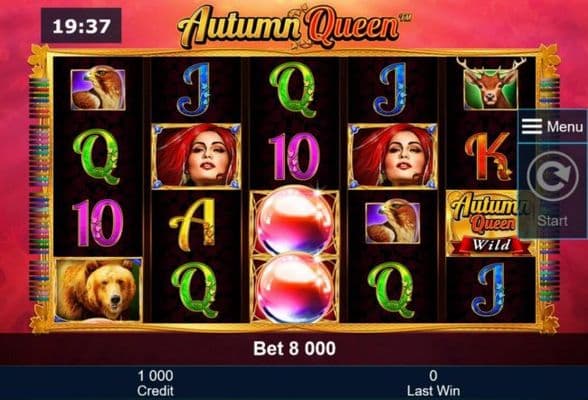Click the Credit 1 000 display

[155, 383]
